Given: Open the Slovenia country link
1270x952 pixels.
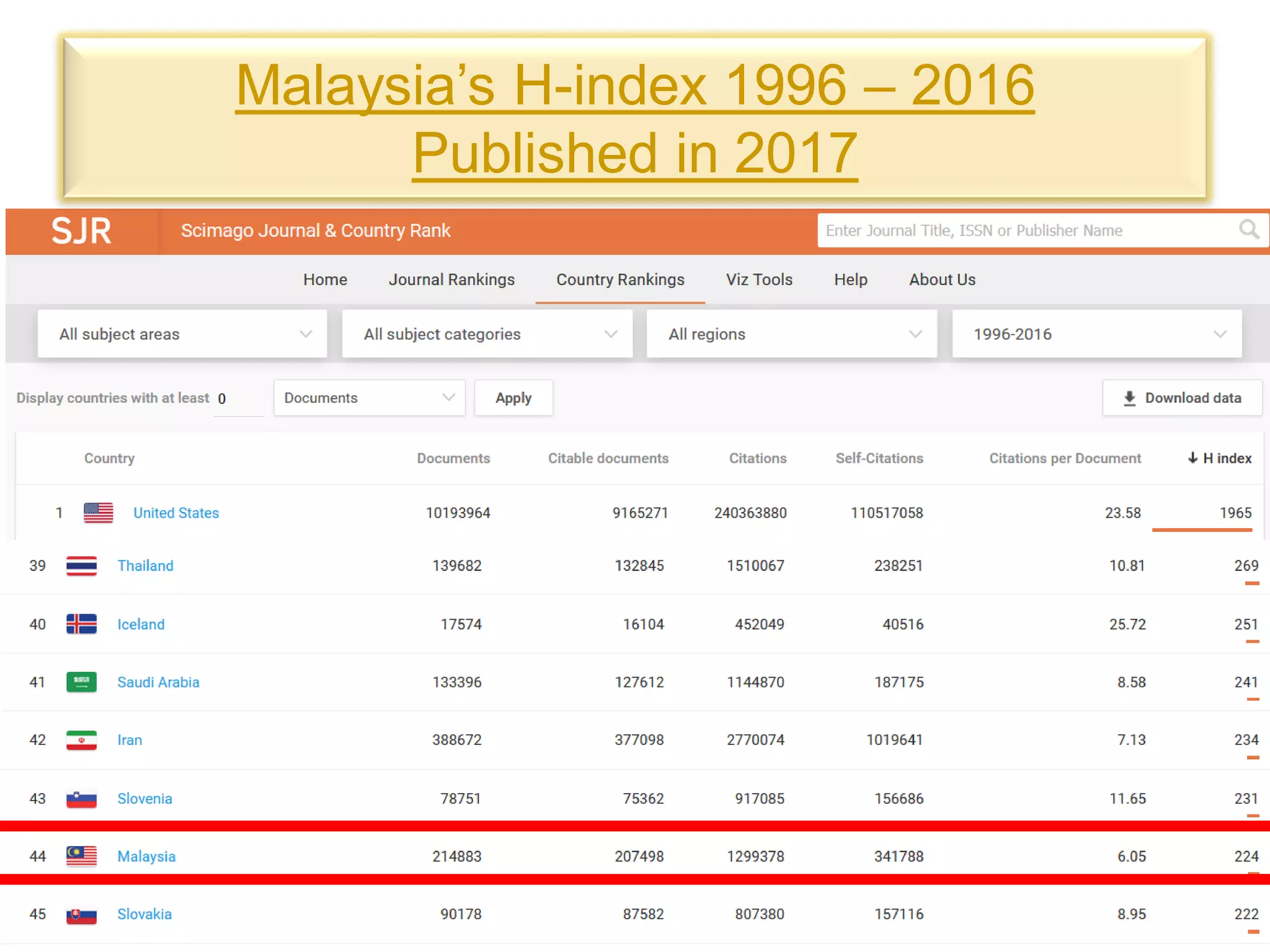Looking at the screenshot, I should tap(144, 799).
